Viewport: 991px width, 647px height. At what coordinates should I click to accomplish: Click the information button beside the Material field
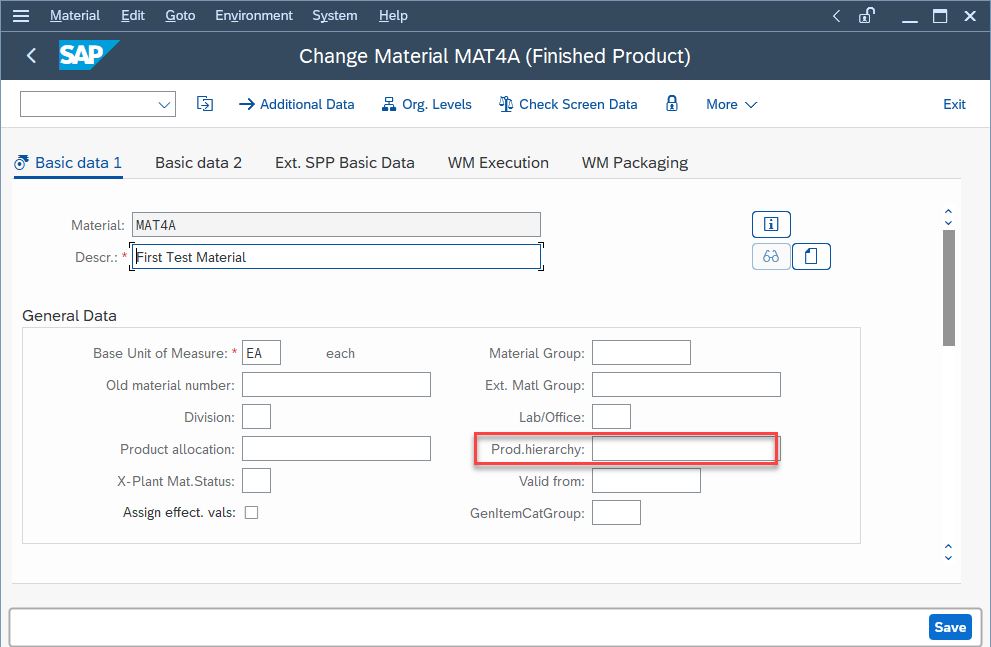tap(770, 224)
